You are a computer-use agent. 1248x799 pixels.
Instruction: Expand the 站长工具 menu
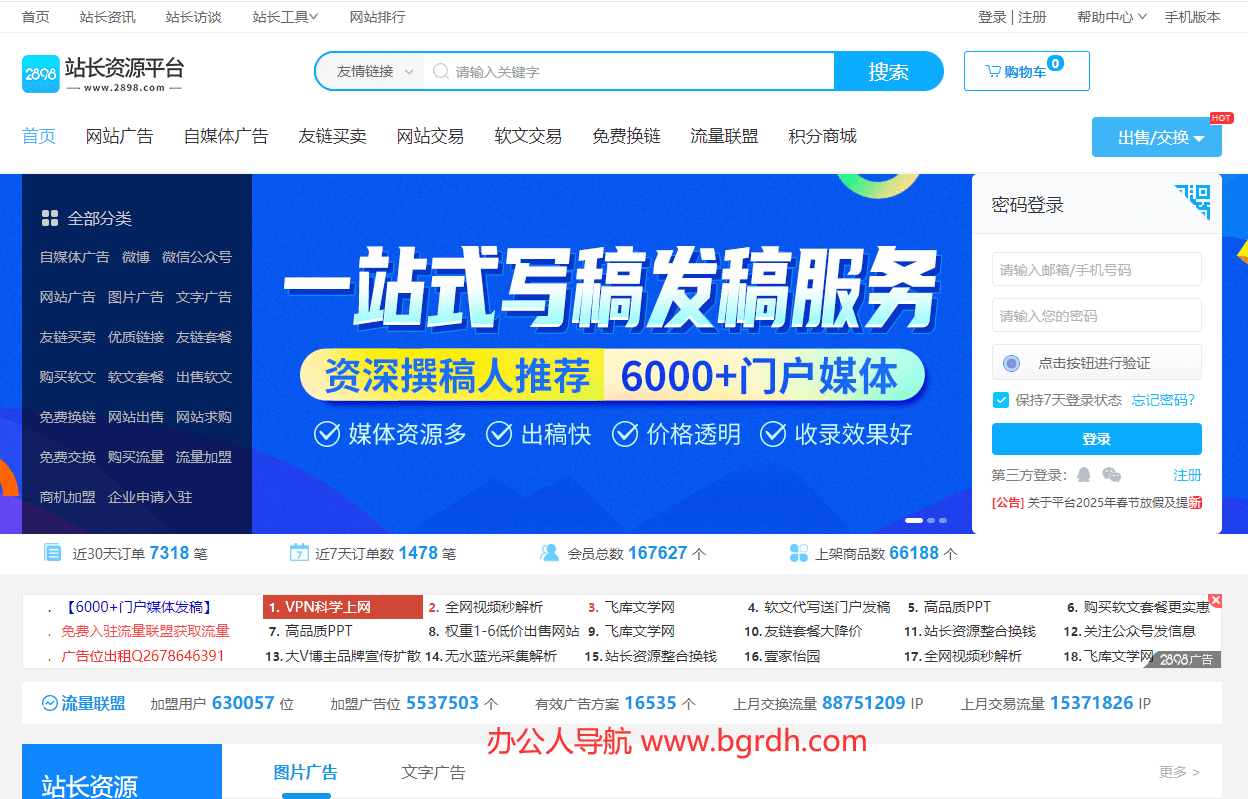[x=285, y=16]
